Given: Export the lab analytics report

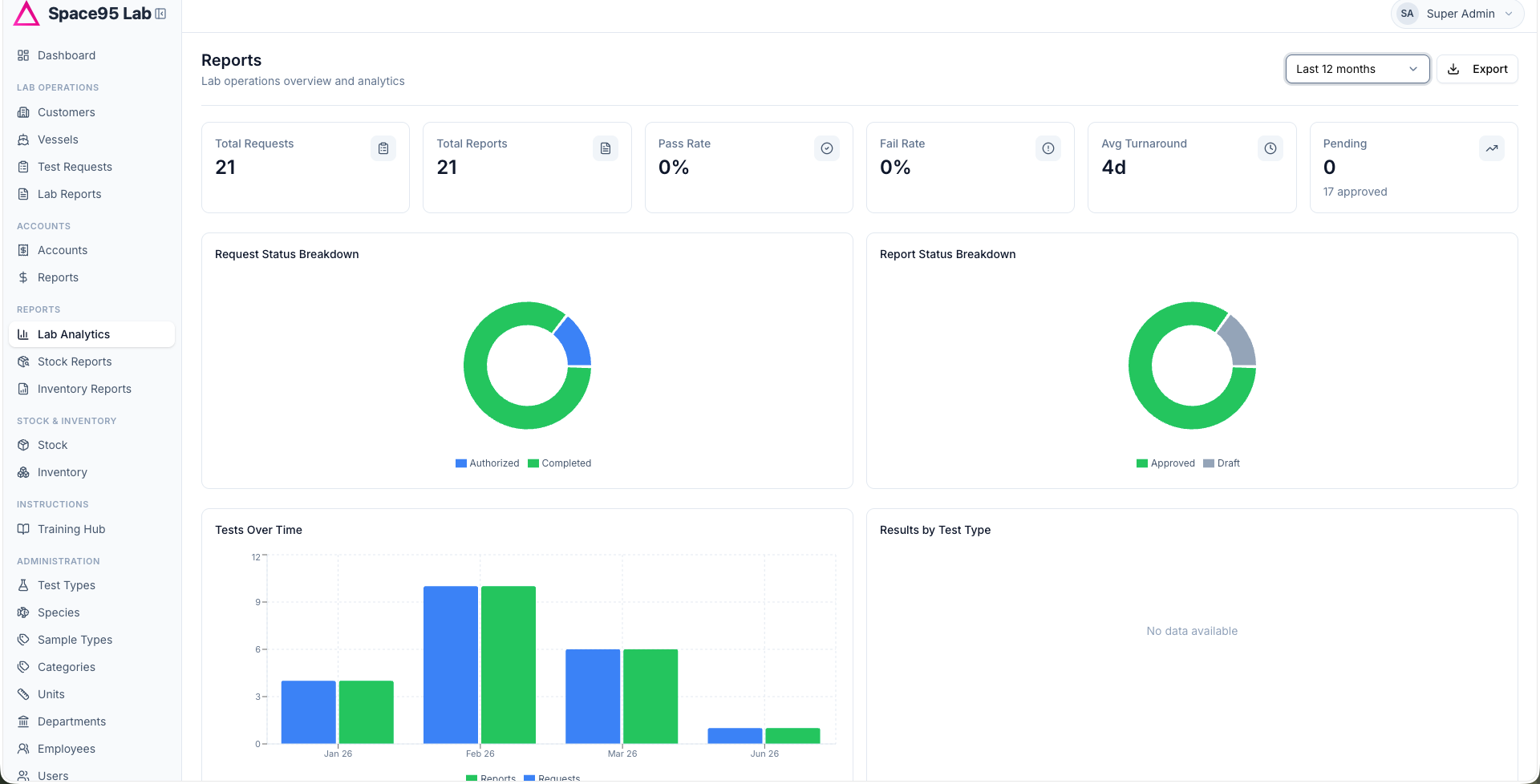Looking at the screenshot, I should click(x=1477, y=69).
